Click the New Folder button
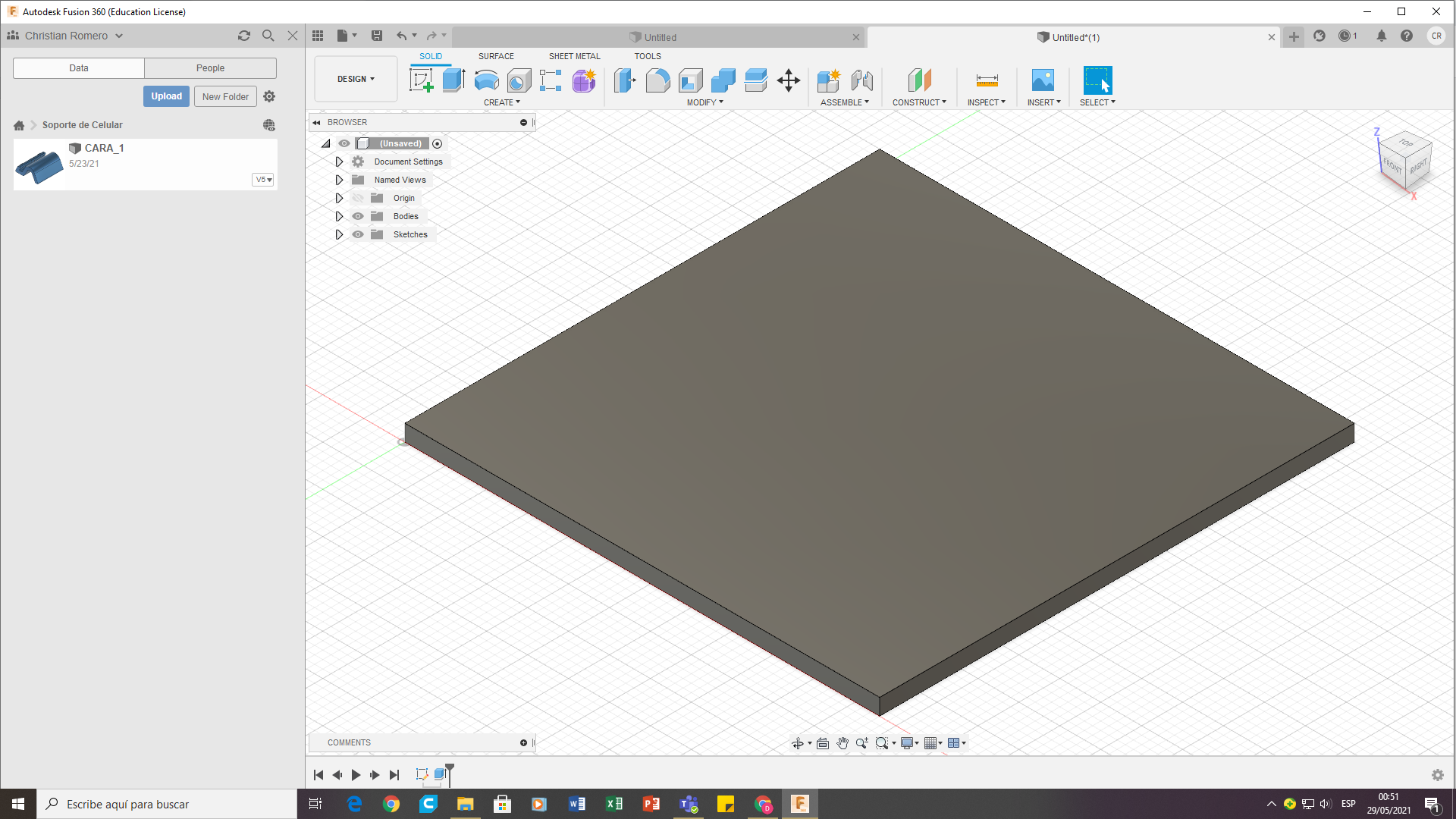Viewport: 1456px width, 819px height. (225, 96)
